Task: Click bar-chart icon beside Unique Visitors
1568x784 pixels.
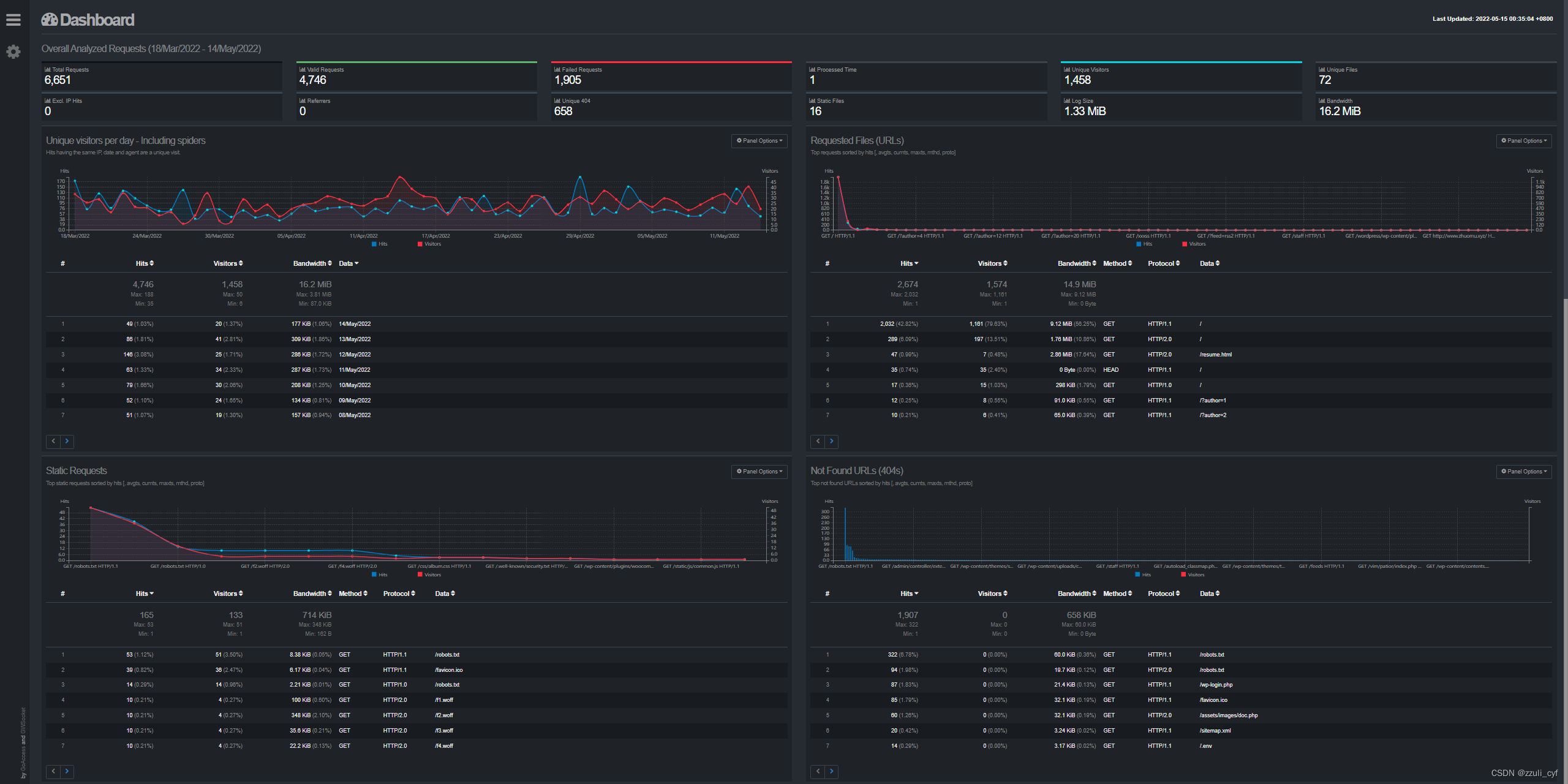Action: 1067,70
